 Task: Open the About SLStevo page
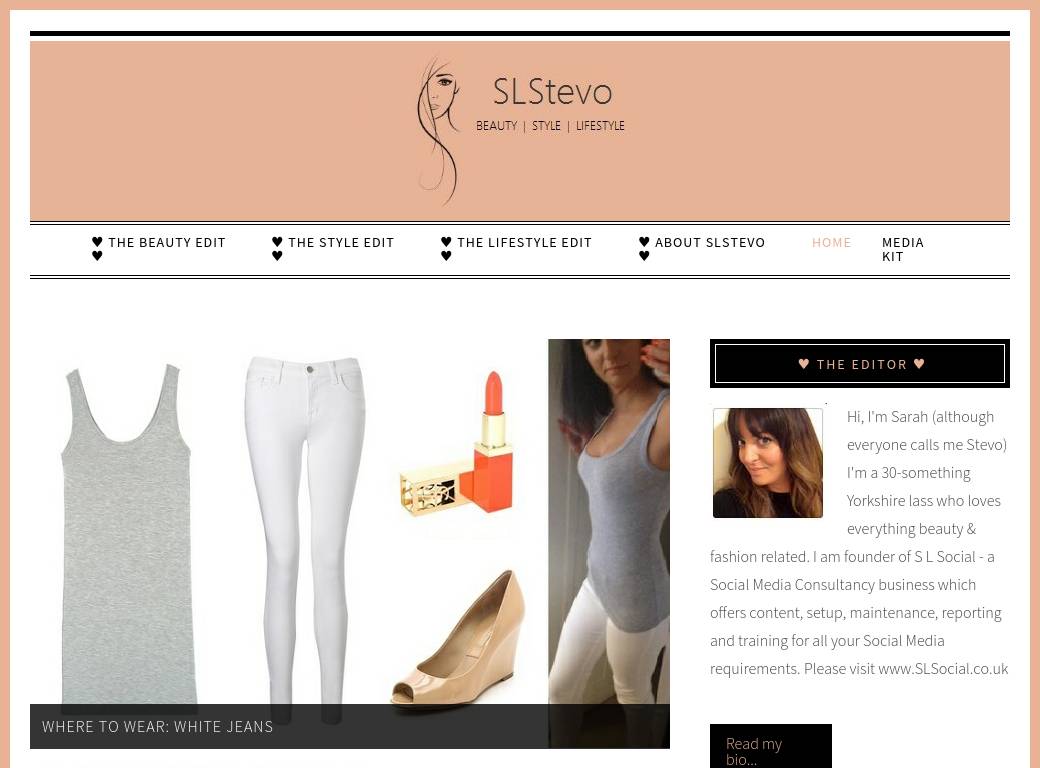[710, 243]
